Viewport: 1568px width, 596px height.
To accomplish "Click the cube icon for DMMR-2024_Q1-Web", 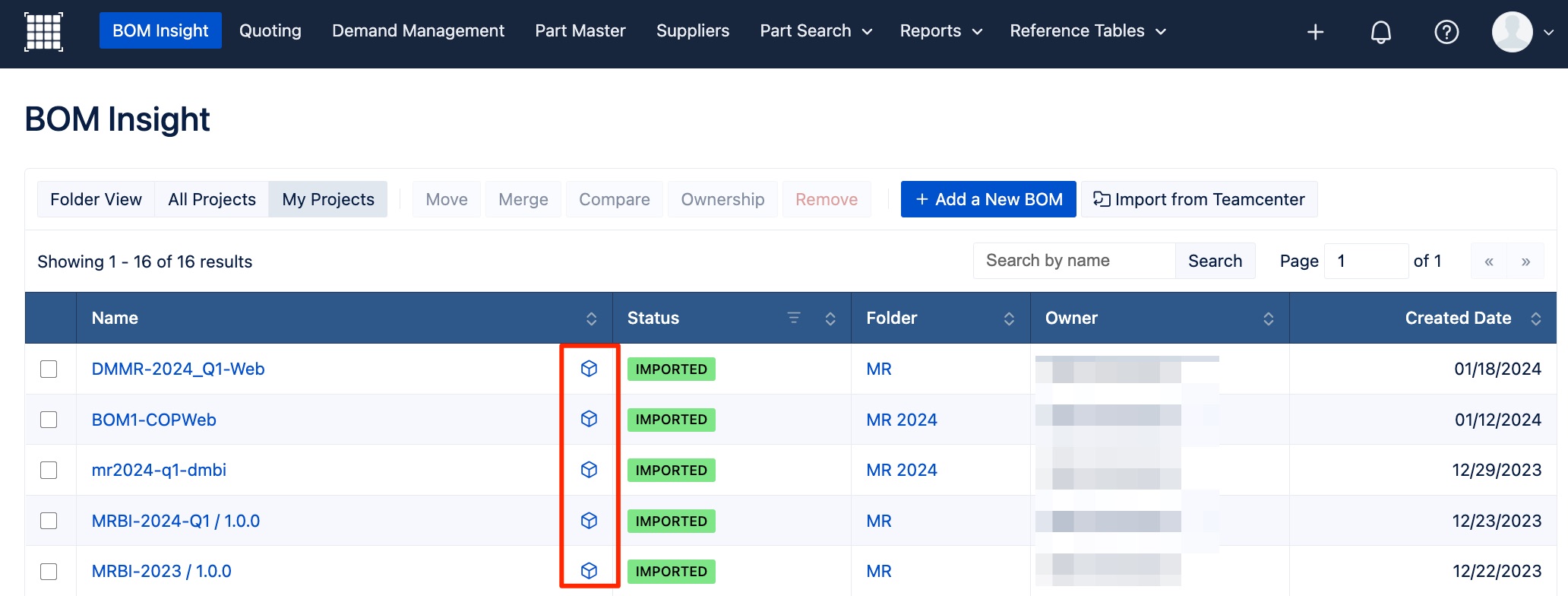I will tap(589, 369).
